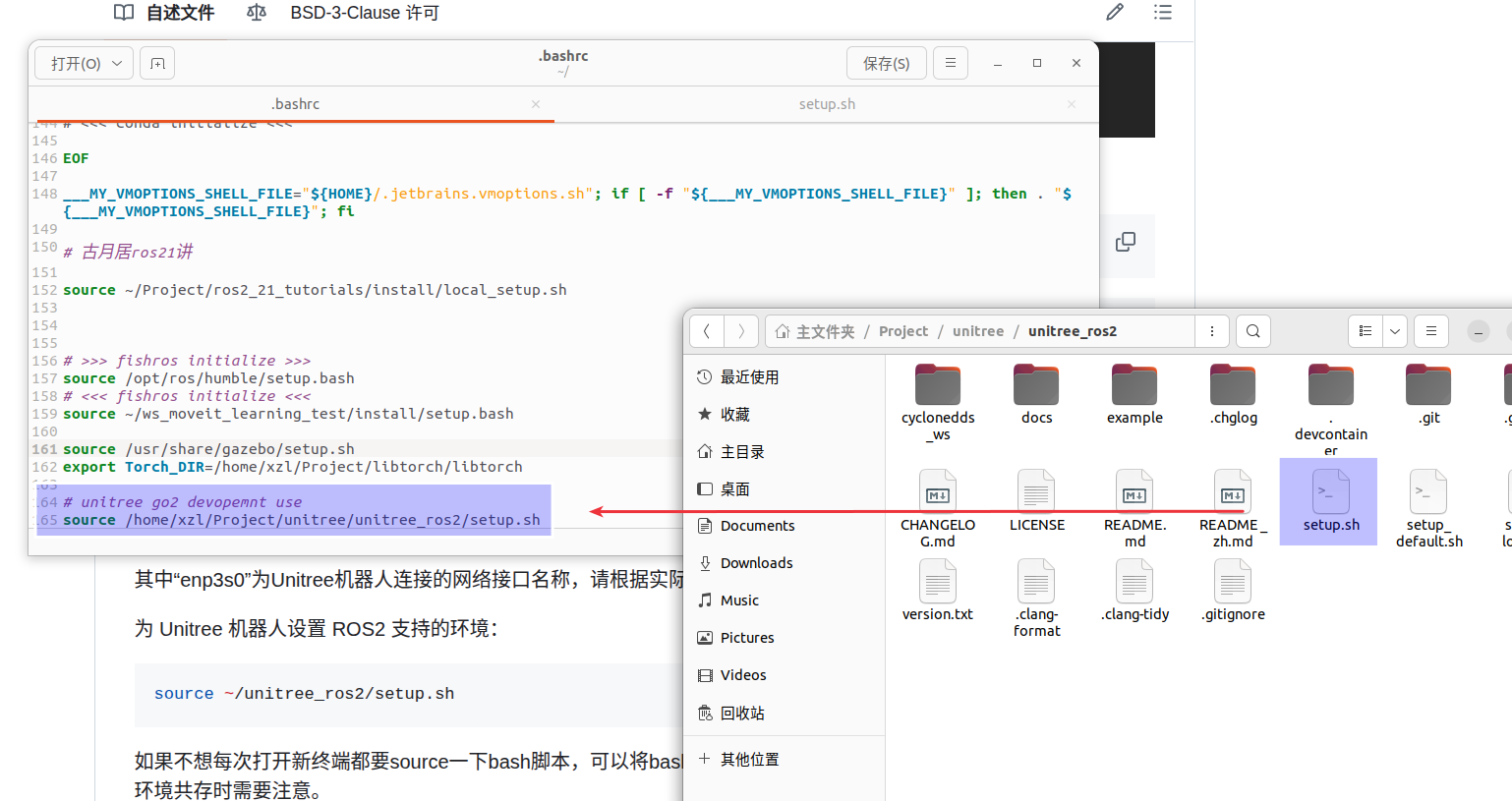Open Videos in the sidebar

pyautogui.click(x=785, y=675)
